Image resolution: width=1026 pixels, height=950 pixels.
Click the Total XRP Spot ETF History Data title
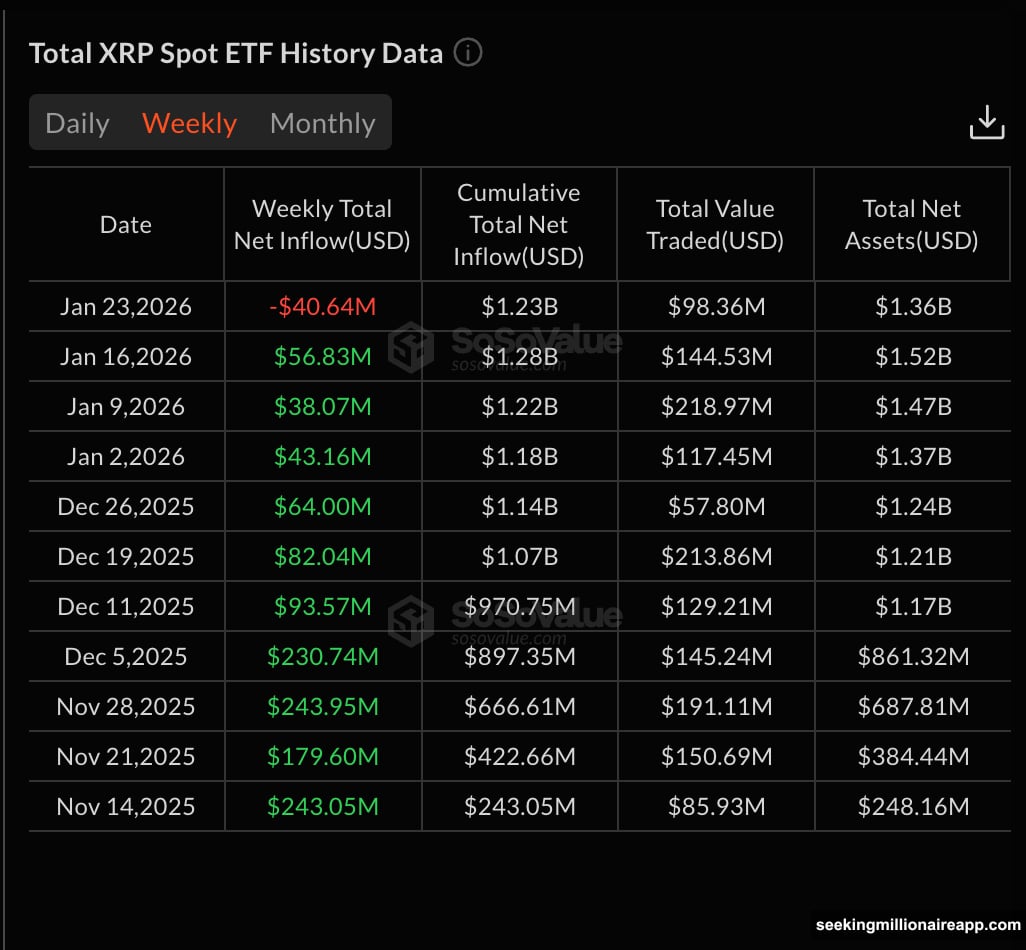point(237,54)
